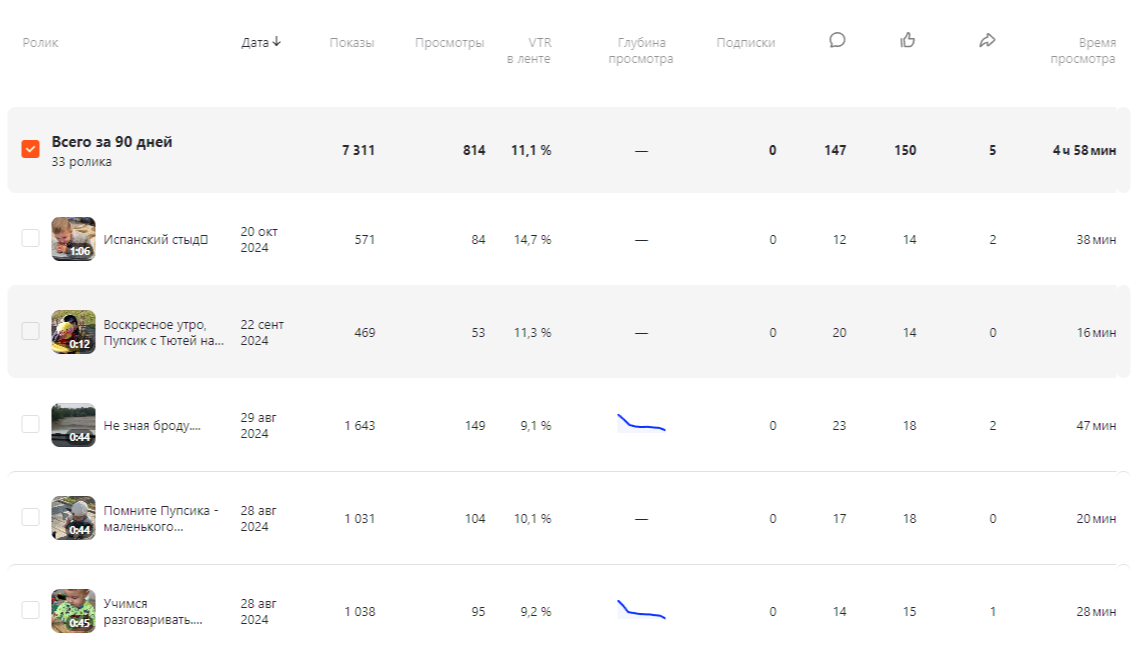Open the 'Учимся разговаривать' title link
Screen dimensions: 1148x654
click(x=152, y=611)
